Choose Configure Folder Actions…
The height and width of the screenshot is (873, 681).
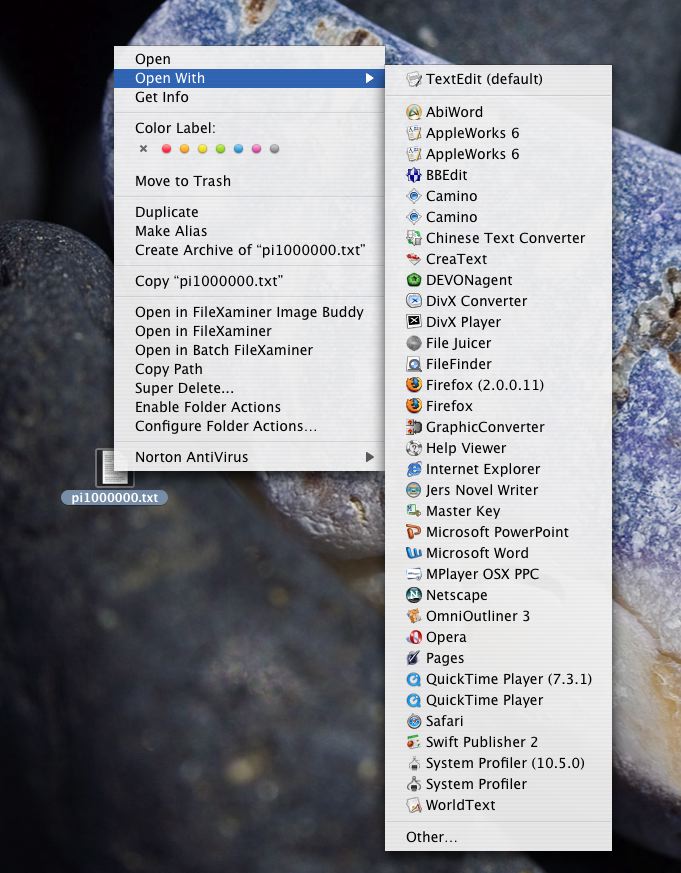(249, 426)
